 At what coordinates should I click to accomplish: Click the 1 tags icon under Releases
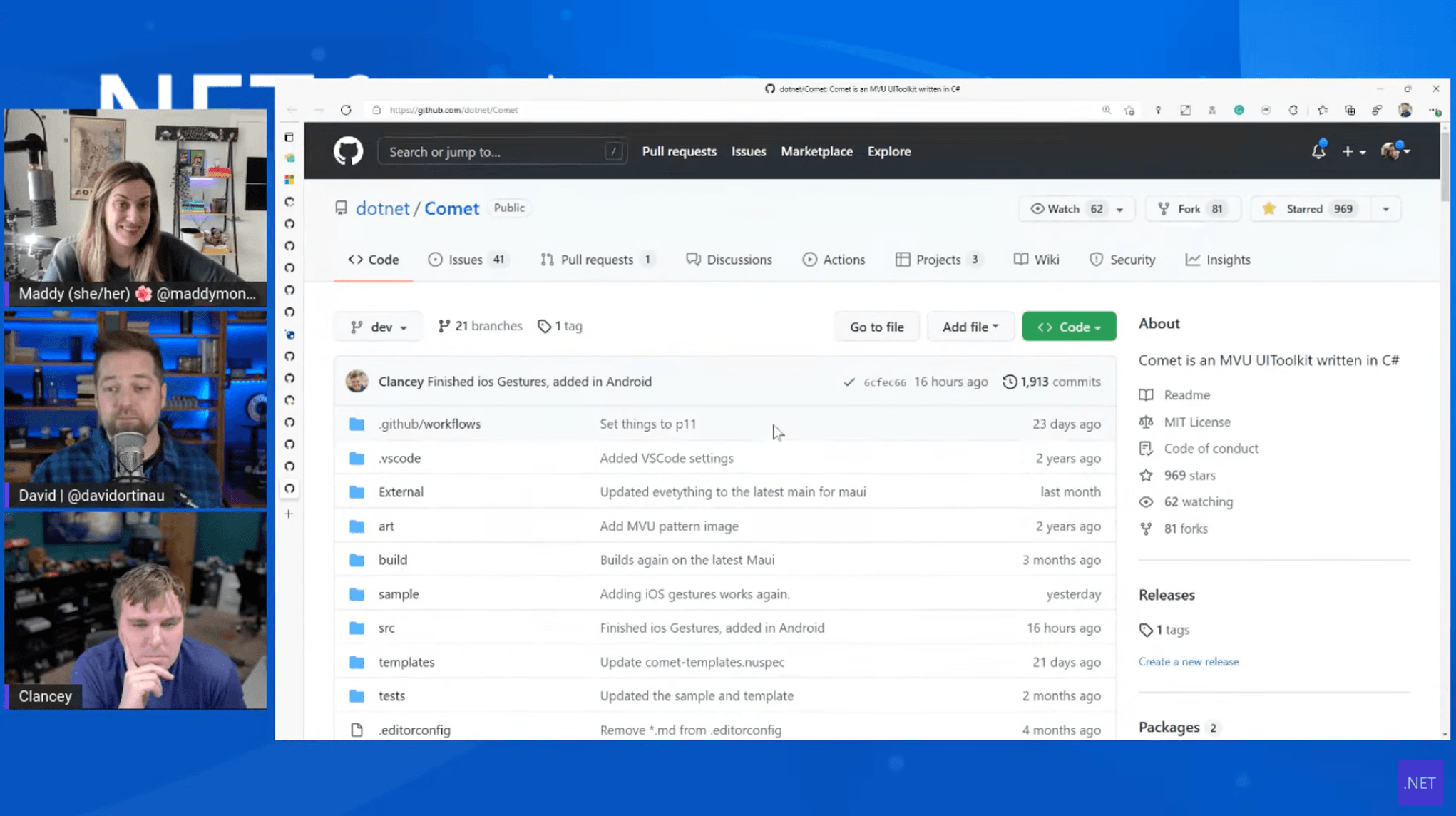pyautogui.click(x=1146, y=630)
